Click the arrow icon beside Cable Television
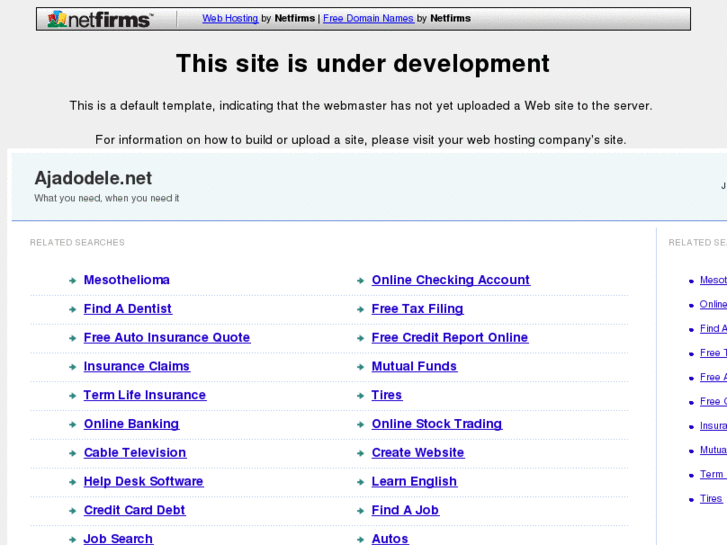 pyautogui.click(x=72, y=453)
